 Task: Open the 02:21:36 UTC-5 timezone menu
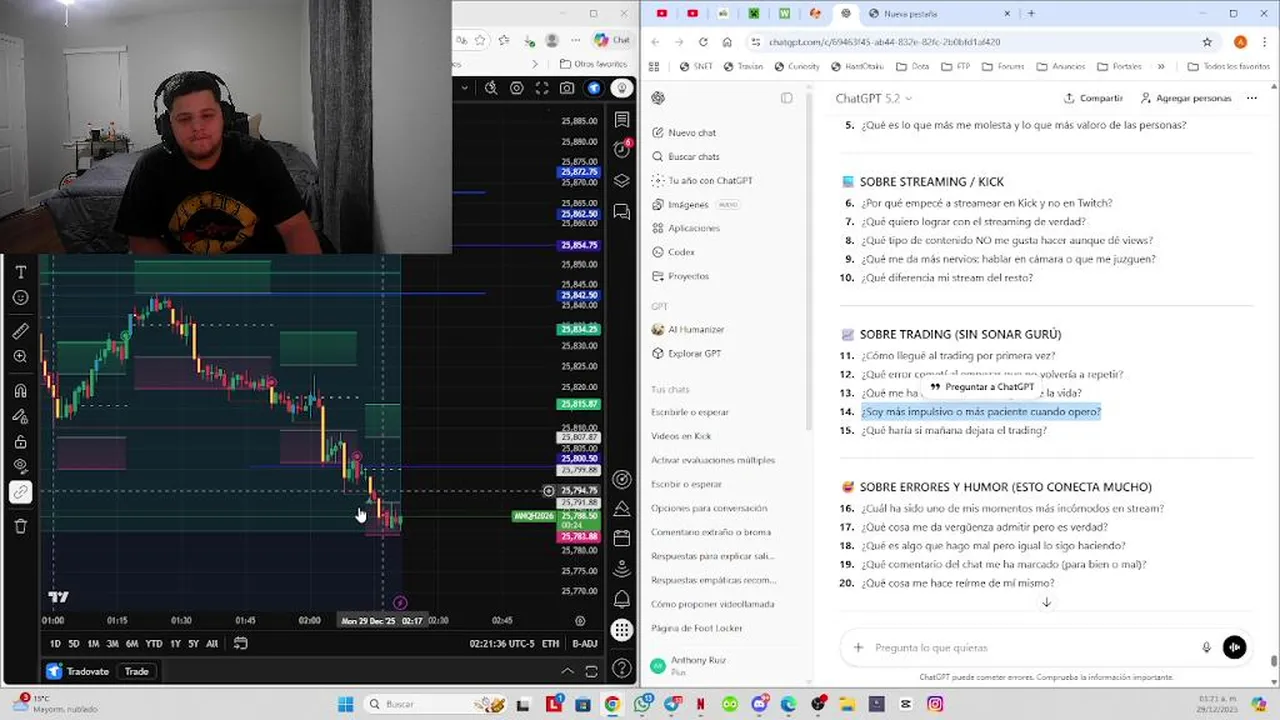[502, 644]
